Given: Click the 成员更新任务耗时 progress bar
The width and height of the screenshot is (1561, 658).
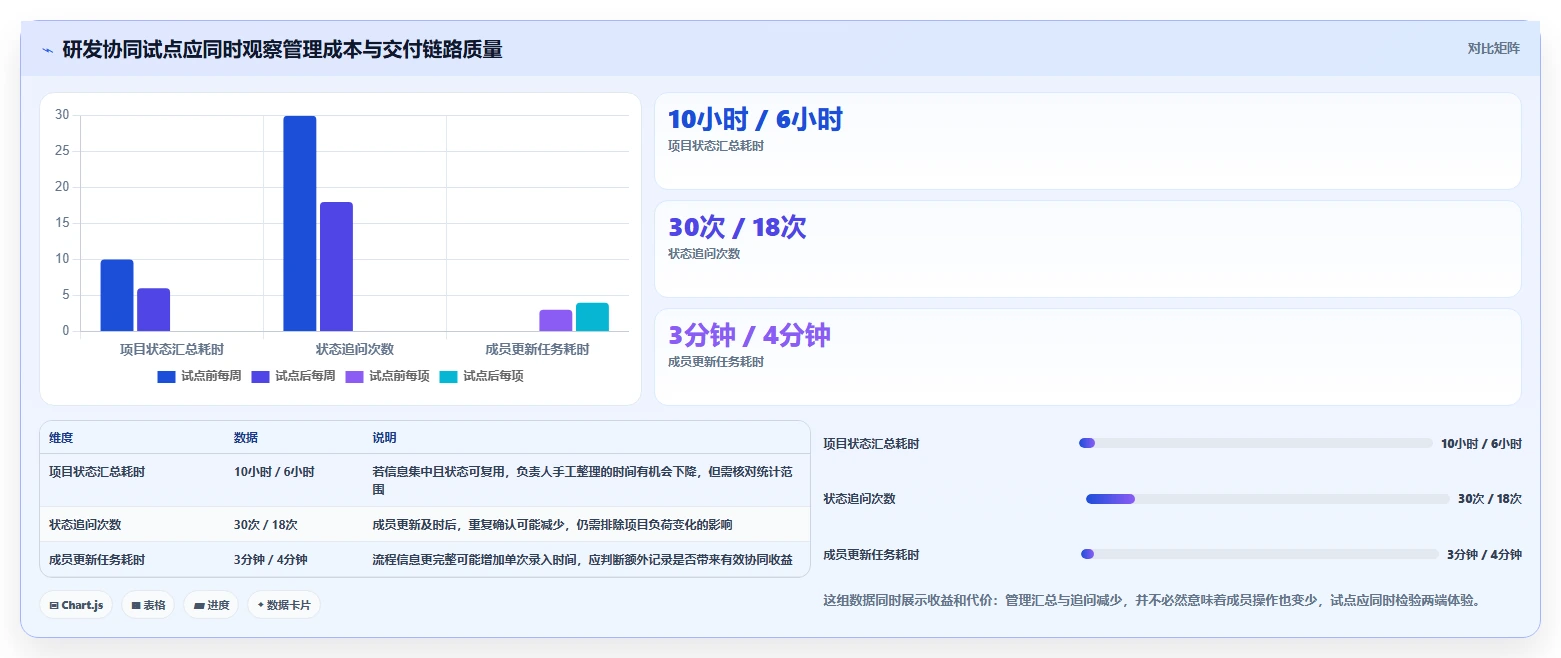Looking at the screenshot, I should (x=1260, y=554).
